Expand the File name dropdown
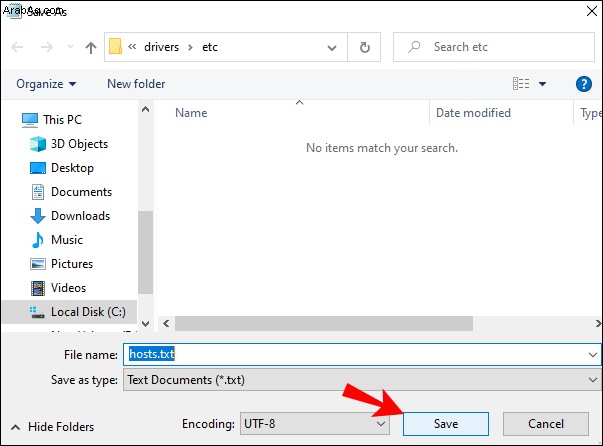 coord(593,354)
